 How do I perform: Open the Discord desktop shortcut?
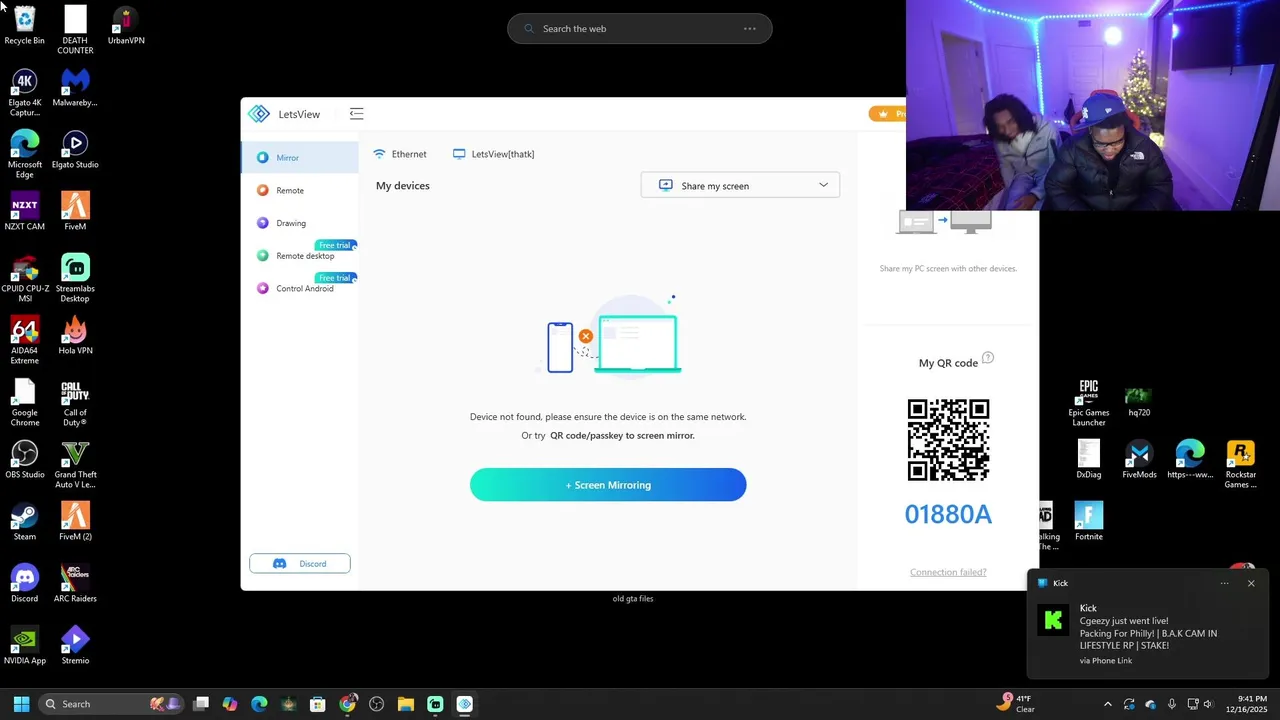pyautogui.click(x=25, y=583)
